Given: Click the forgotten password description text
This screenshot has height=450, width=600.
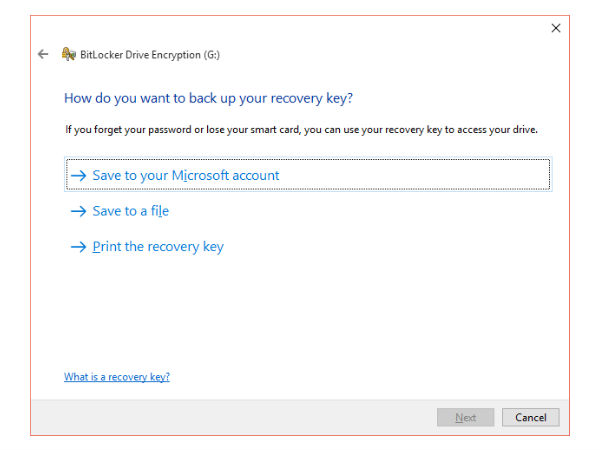Looking at the screenshot, I should point(300,130).
